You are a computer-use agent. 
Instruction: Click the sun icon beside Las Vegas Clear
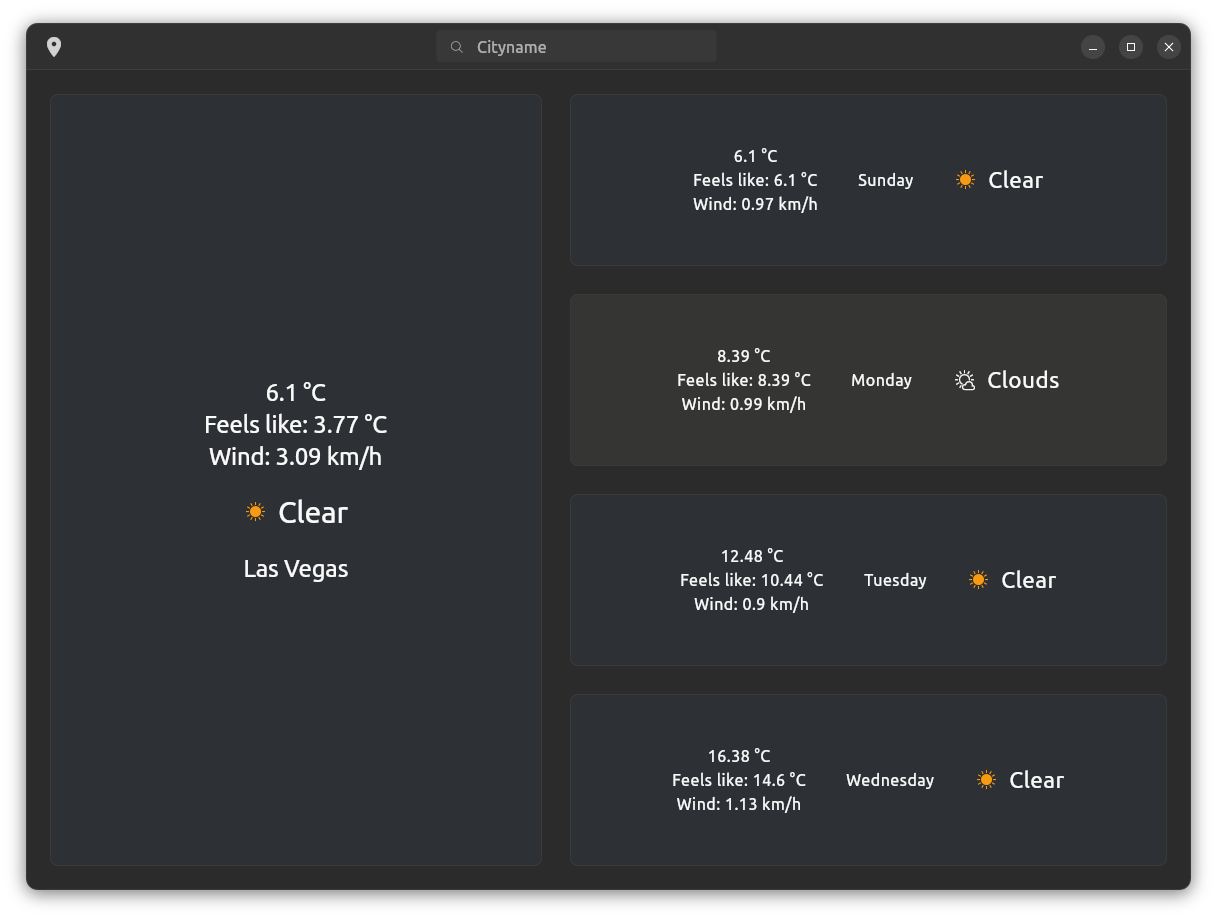tap(255, 512)
